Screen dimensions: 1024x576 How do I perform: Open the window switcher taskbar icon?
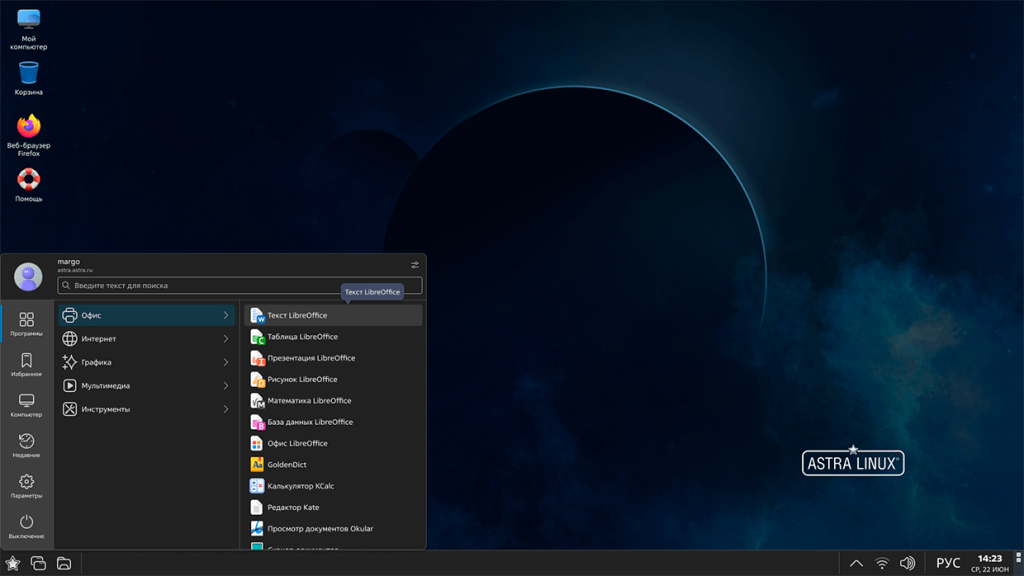pos(39,563)
